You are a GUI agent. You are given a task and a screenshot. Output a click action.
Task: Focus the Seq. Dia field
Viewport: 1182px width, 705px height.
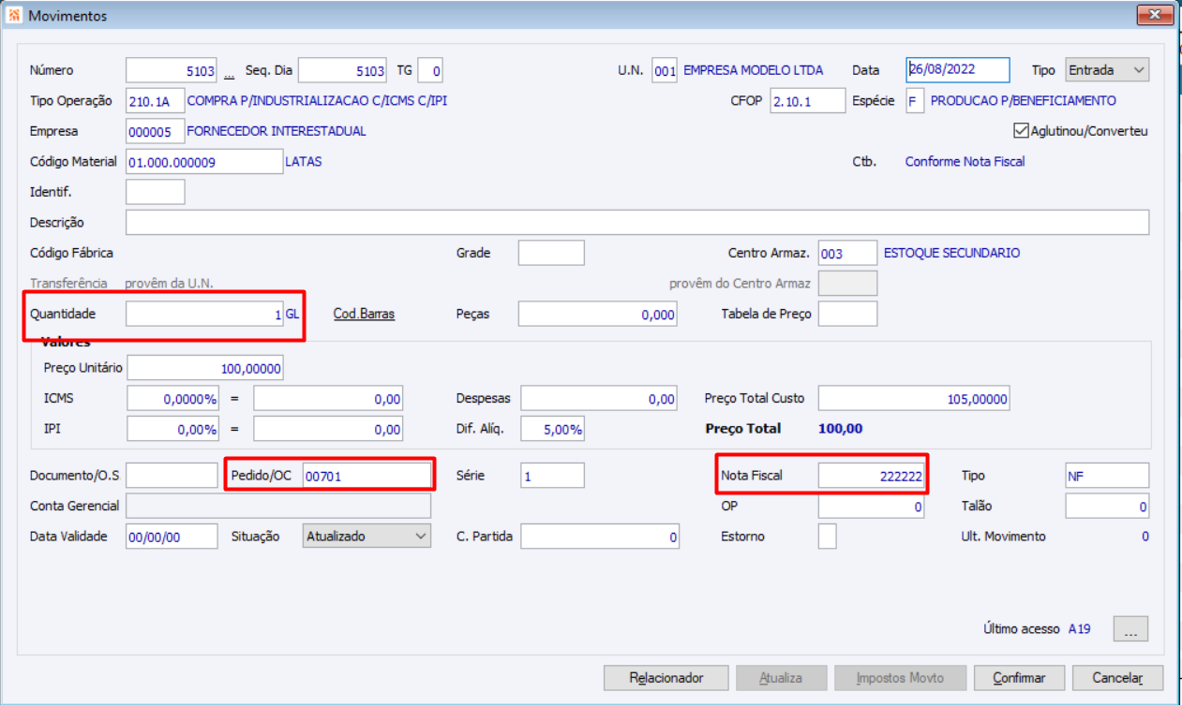[x=342, y=70]
